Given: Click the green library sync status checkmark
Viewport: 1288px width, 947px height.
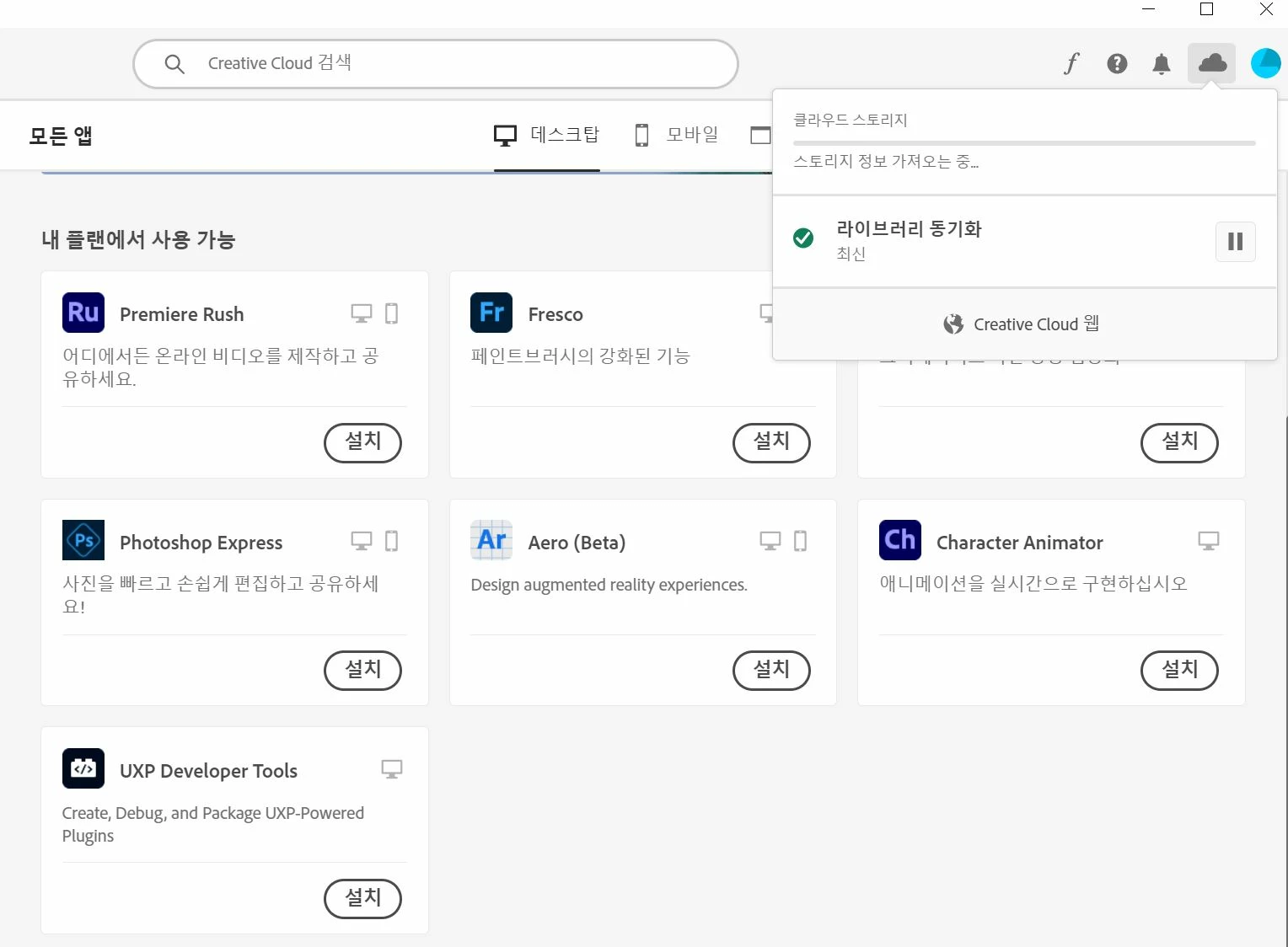Looking at the screenshot, I should (803, 238).
